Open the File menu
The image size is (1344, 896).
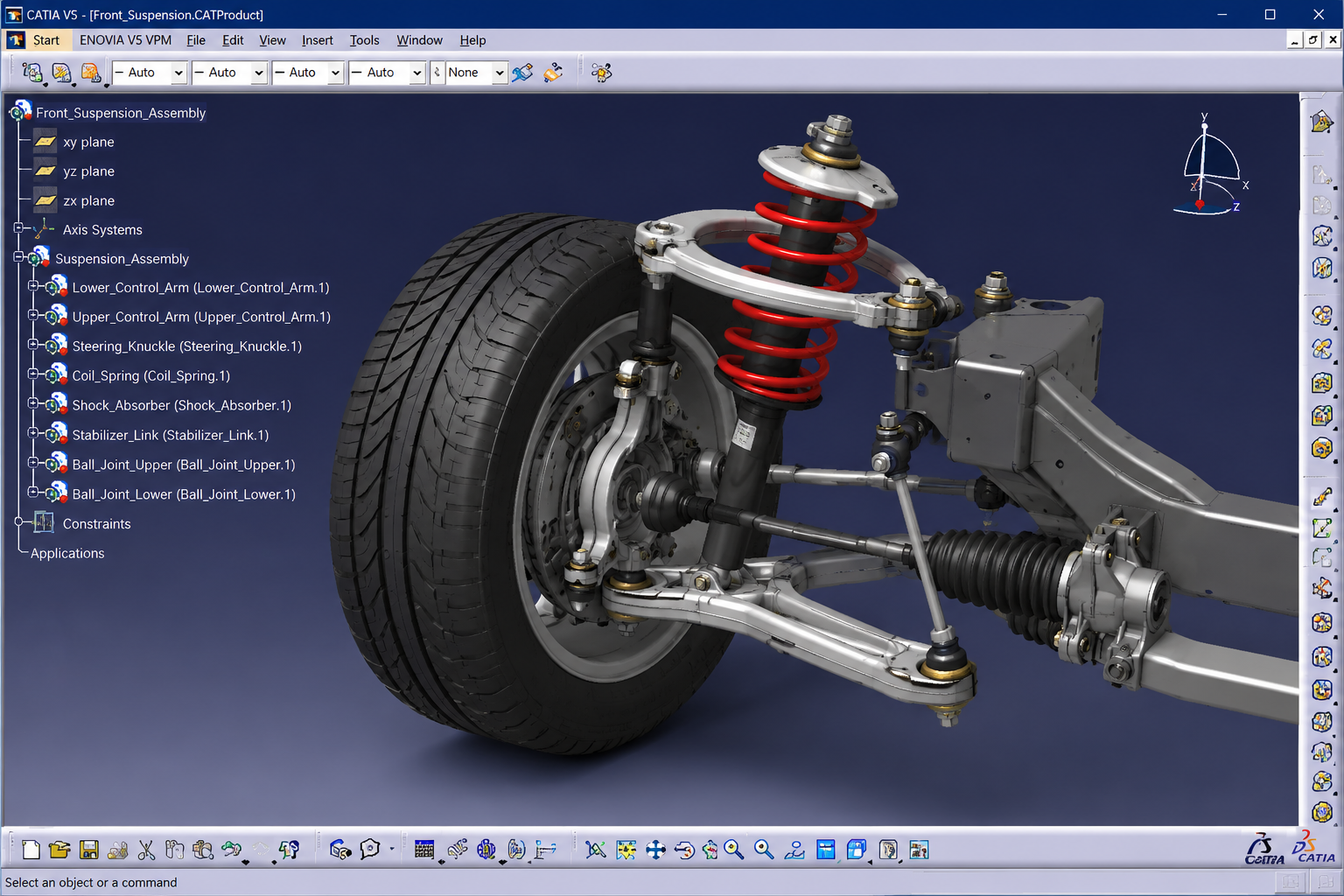click(196, 40)
